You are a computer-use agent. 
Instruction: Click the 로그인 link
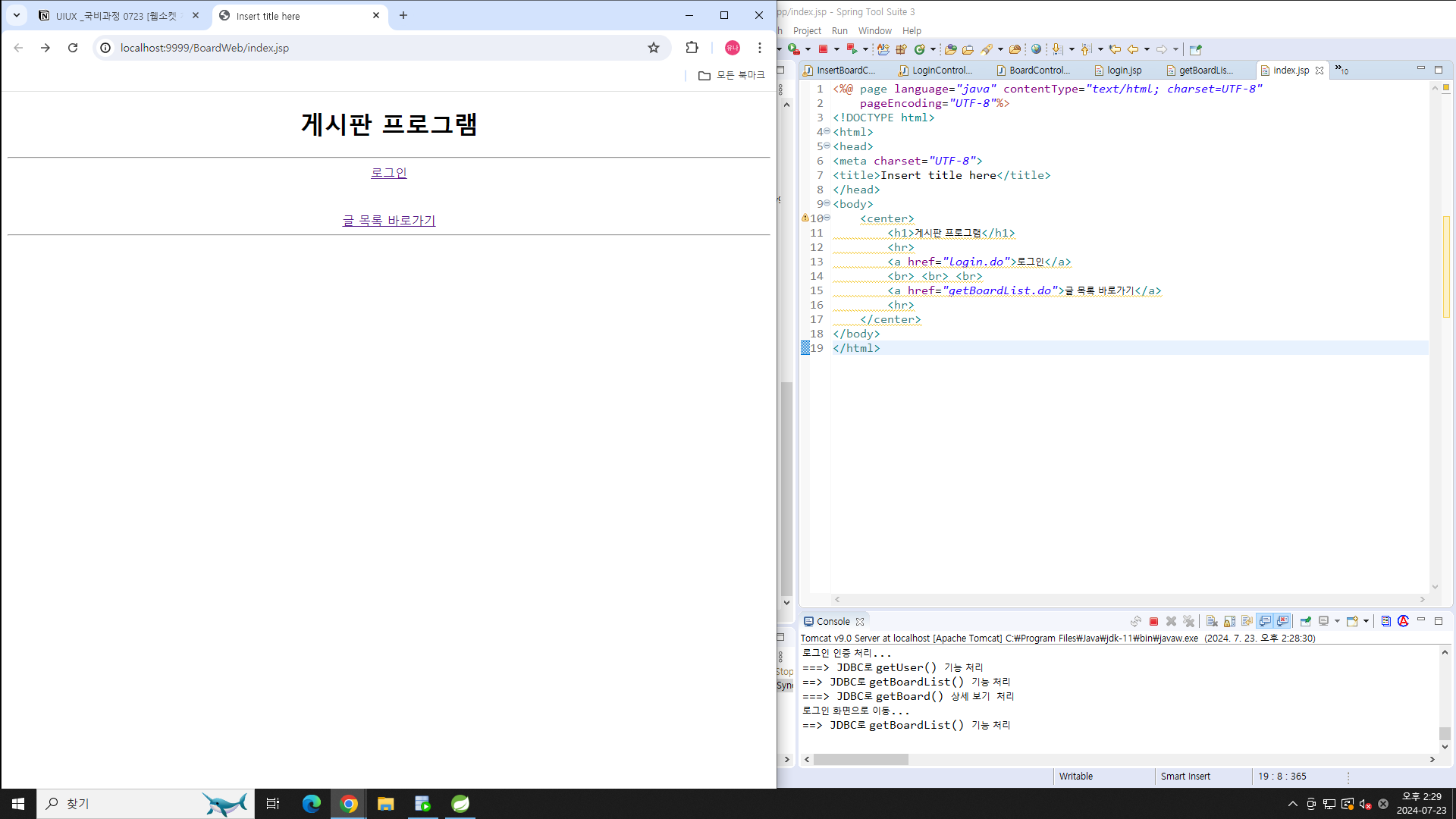point(388,173)
